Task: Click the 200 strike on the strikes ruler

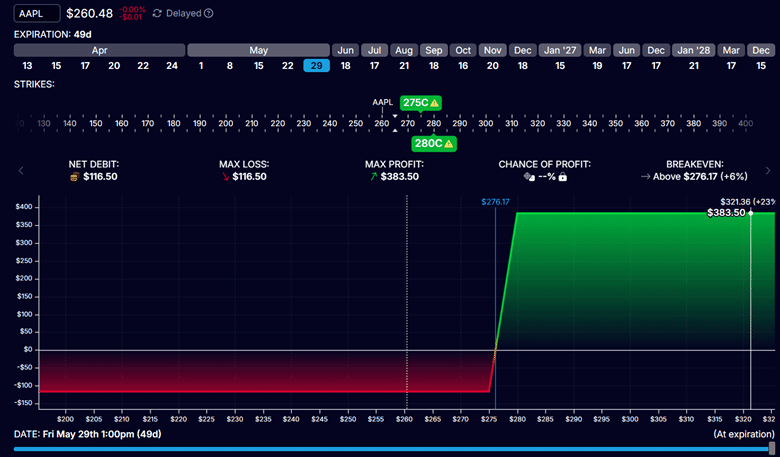Action: [226, 123]
